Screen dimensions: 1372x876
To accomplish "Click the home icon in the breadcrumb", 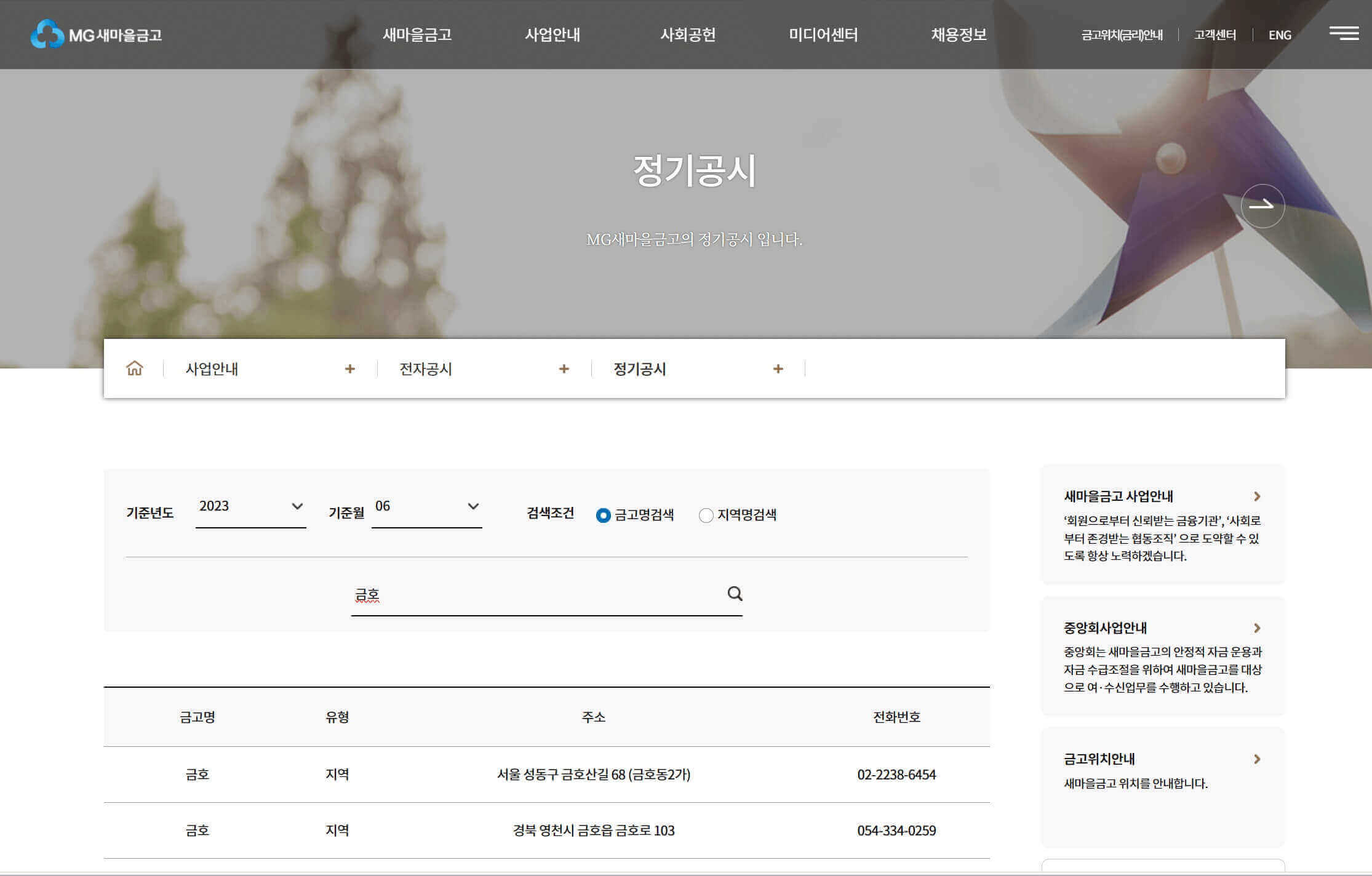I will pos(135,368).
